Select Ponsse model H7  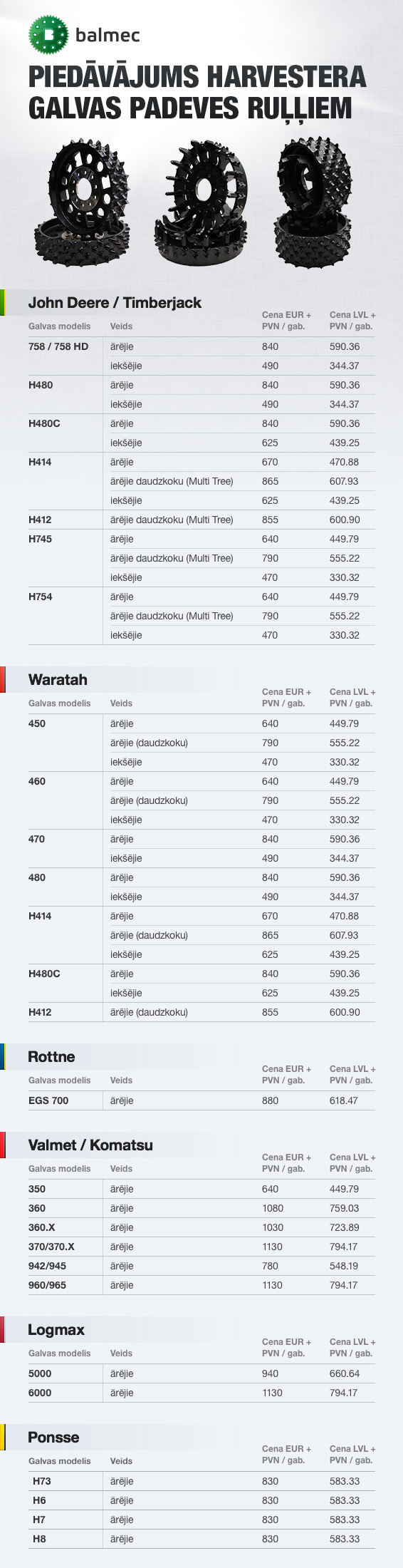39,1520
